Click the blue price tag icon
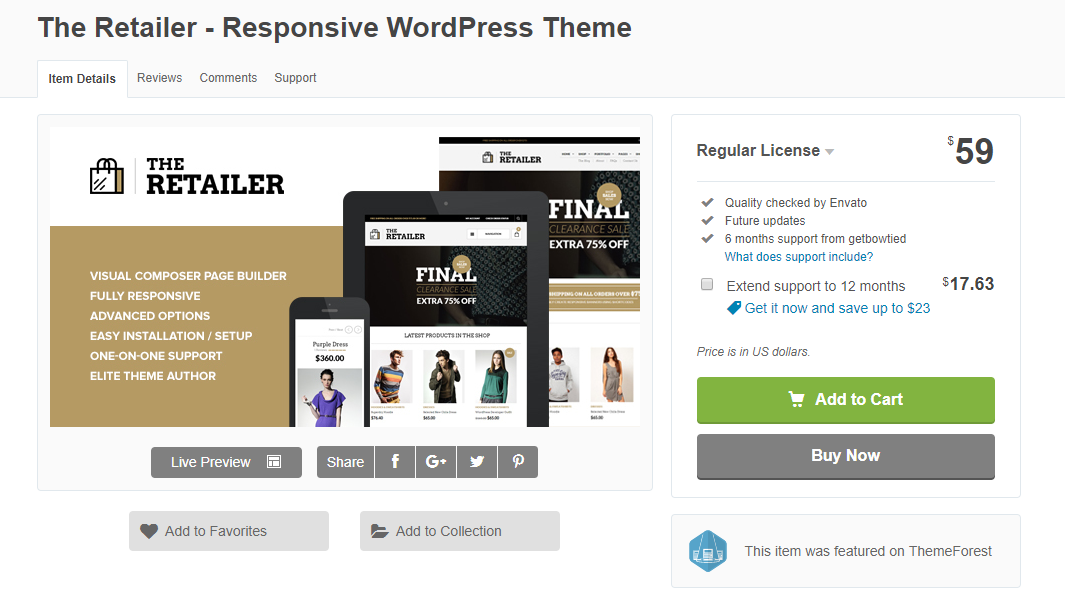Image resolution: width=1065 pixels, height=589 pixels. (x=734, y=308)
